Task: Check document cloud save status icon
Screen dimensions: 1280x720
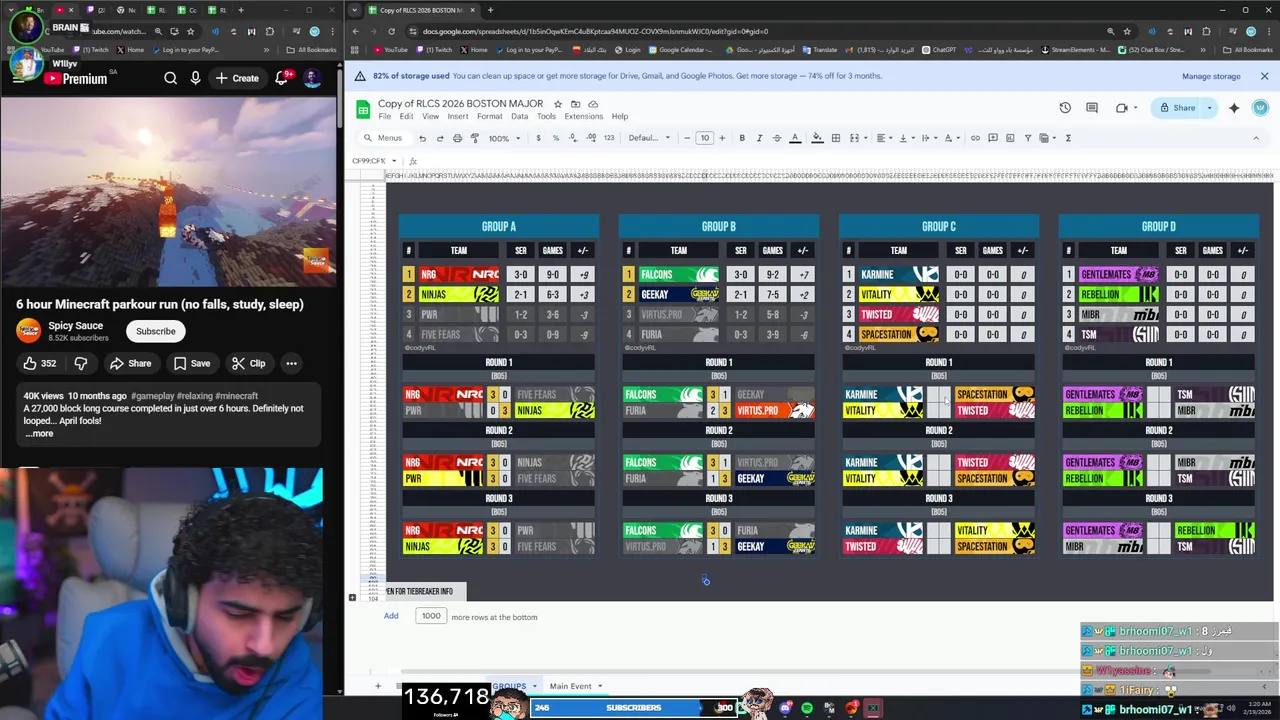Action: pyautogui.click(x=593, y=104)
